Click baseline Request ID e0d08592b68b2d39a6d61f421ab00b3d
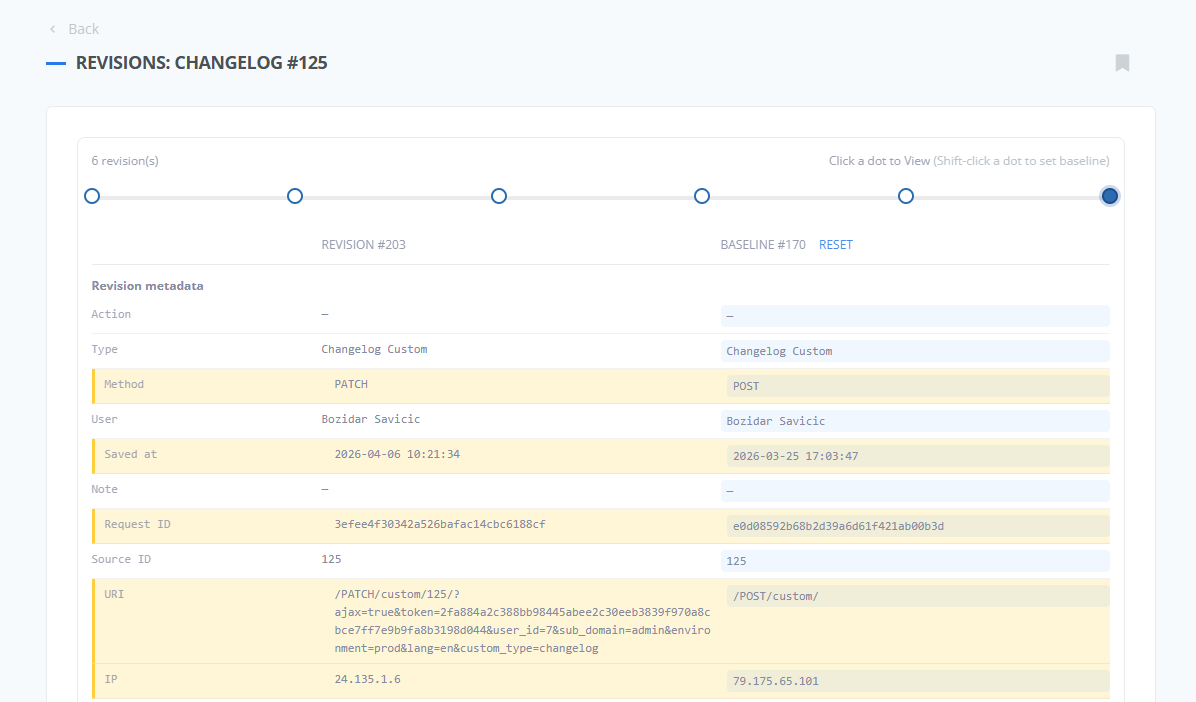The width and height of the screenshot is (1196, 702). (x=918, y=526)
